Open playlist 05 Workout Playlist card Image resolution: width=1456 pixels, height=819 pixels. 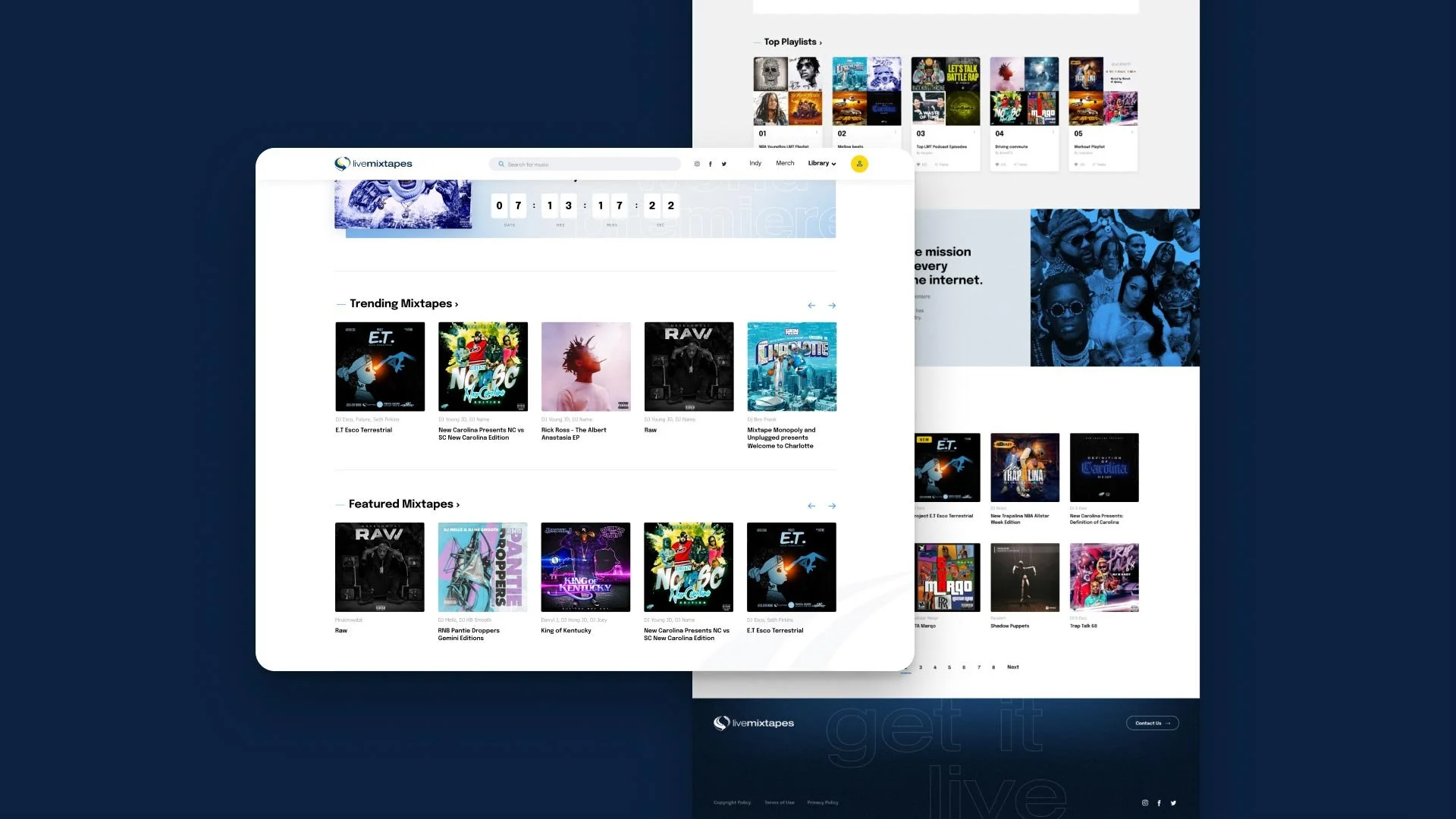point(1103,114)
